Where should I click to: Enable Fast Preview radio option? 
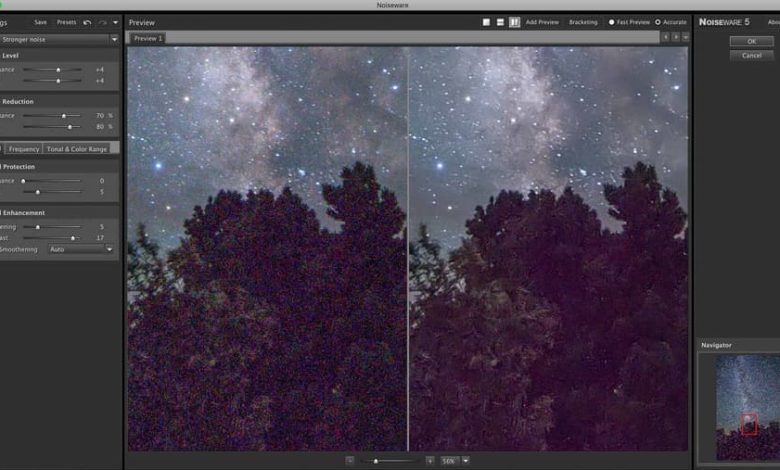pyautogui.click(x=612, y=22)
